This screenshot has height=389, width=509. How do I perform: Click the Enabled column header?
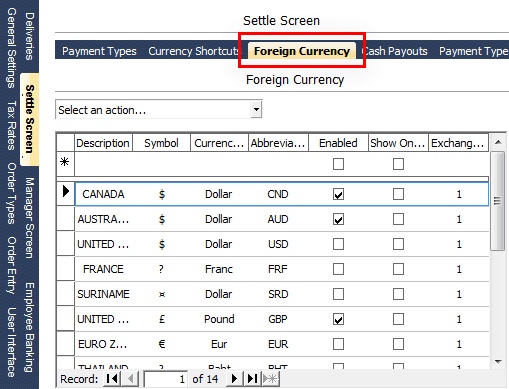[338, 143]
